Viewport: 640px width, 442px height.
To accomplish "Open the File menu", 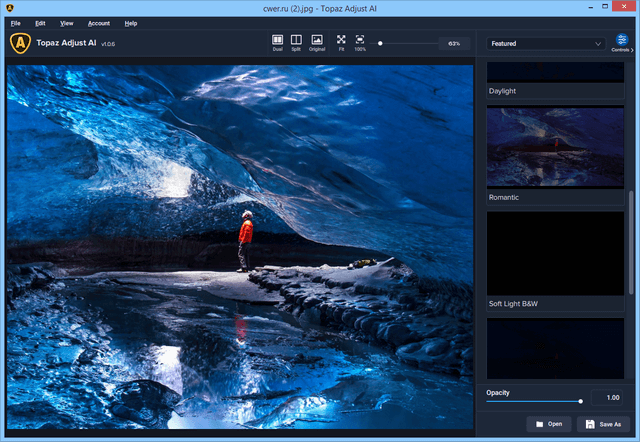I will (x=15, y=22).
